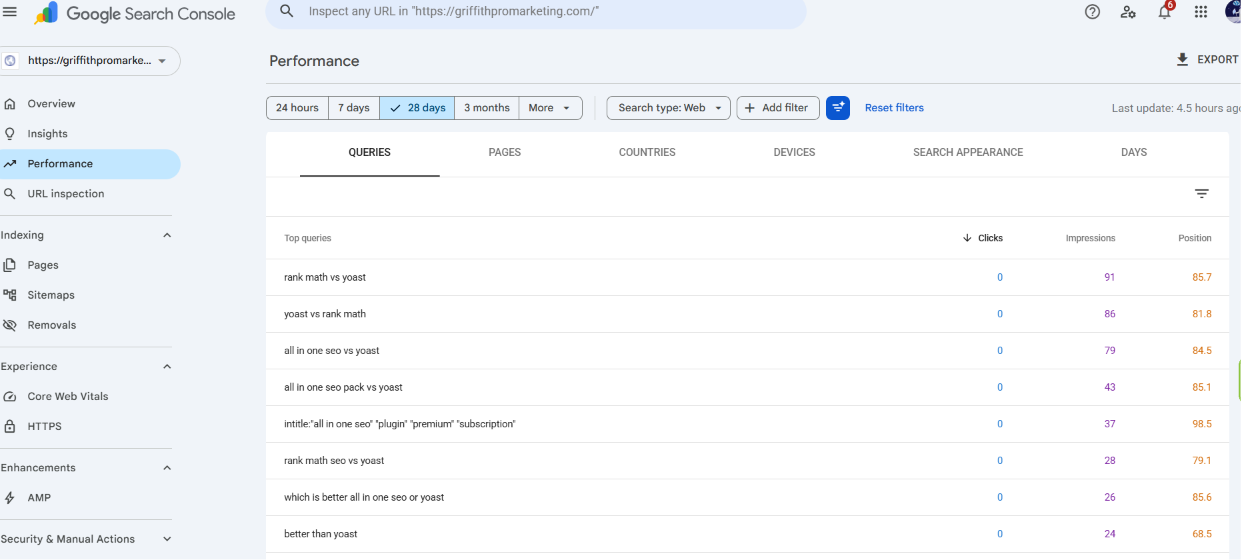The height and width of the screenshot is (560, 1241).
Task: Click the HTTPS lock icon
Action: (10, 427)
